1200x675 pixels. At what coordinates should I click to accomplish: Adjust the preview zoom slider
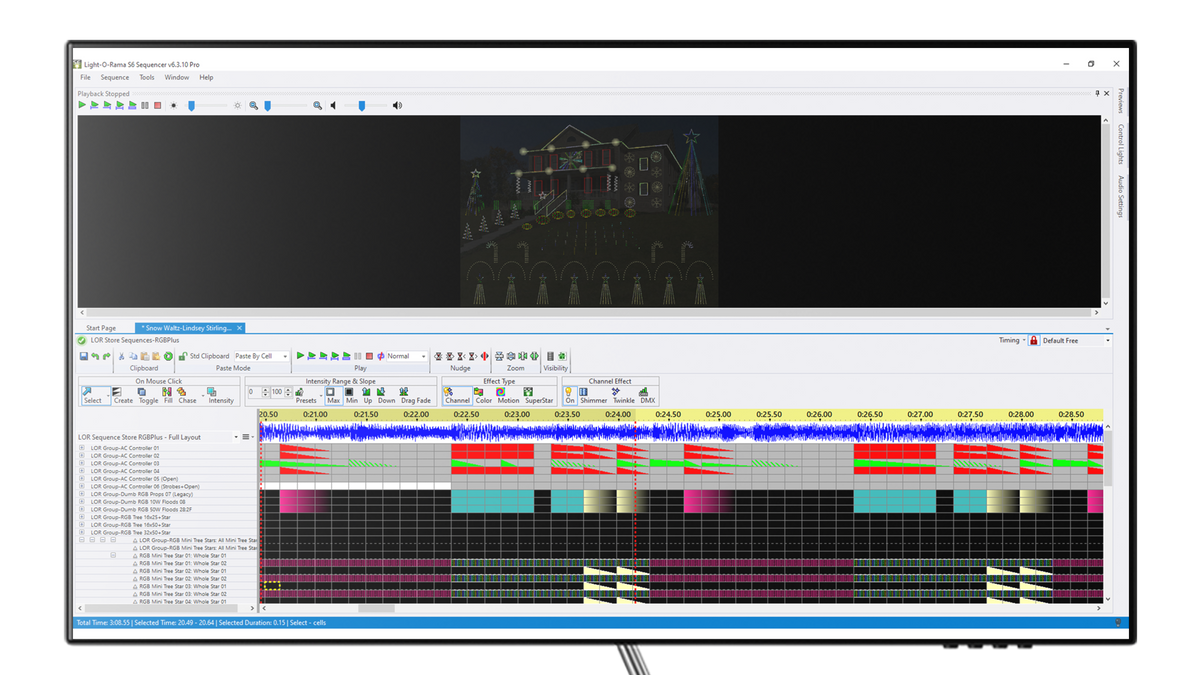coord(267,105)
